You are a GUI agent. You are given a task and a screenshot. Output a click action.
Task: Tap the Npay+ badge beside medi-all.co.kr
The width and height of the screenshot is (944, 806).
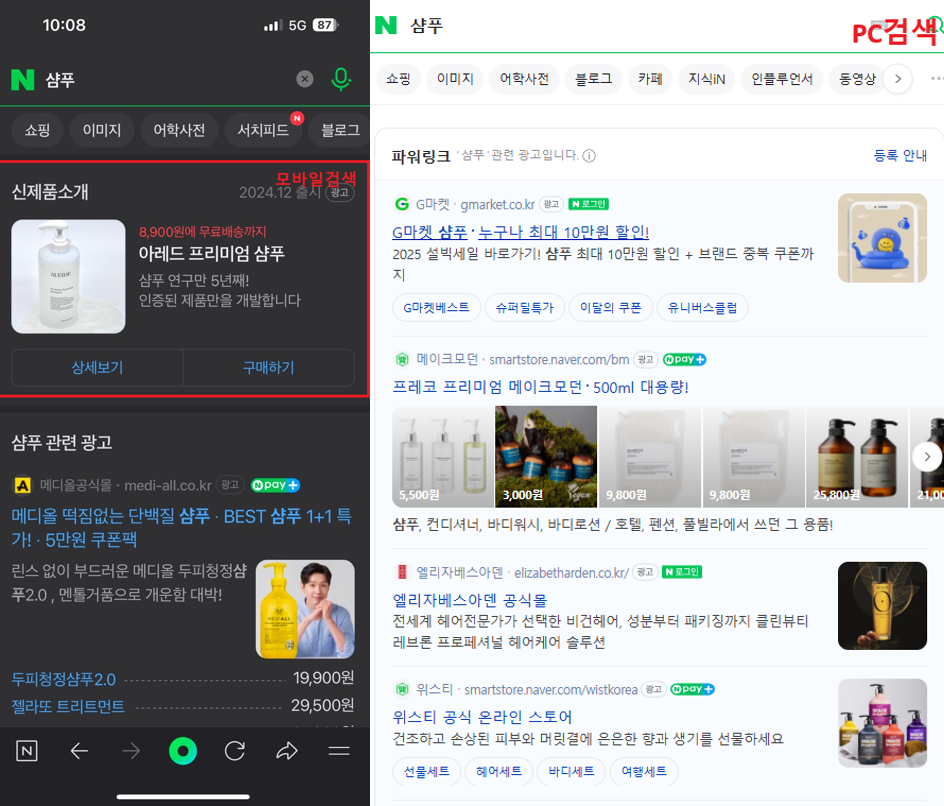tap(275, 485)
